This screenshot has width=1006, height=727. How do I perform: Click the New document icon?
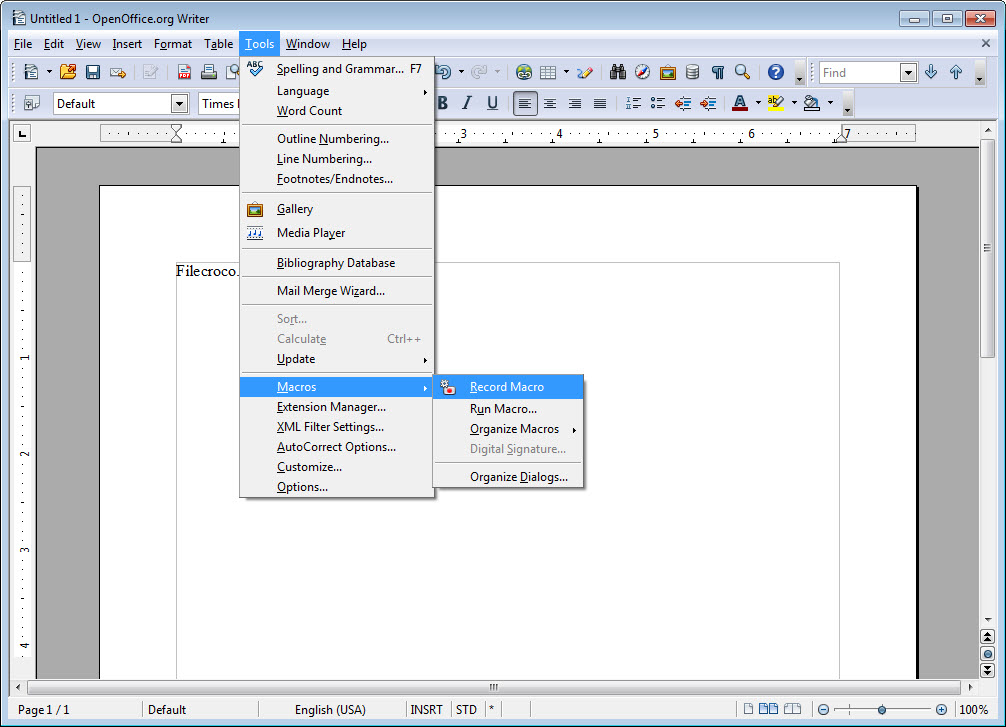point(30,72)
